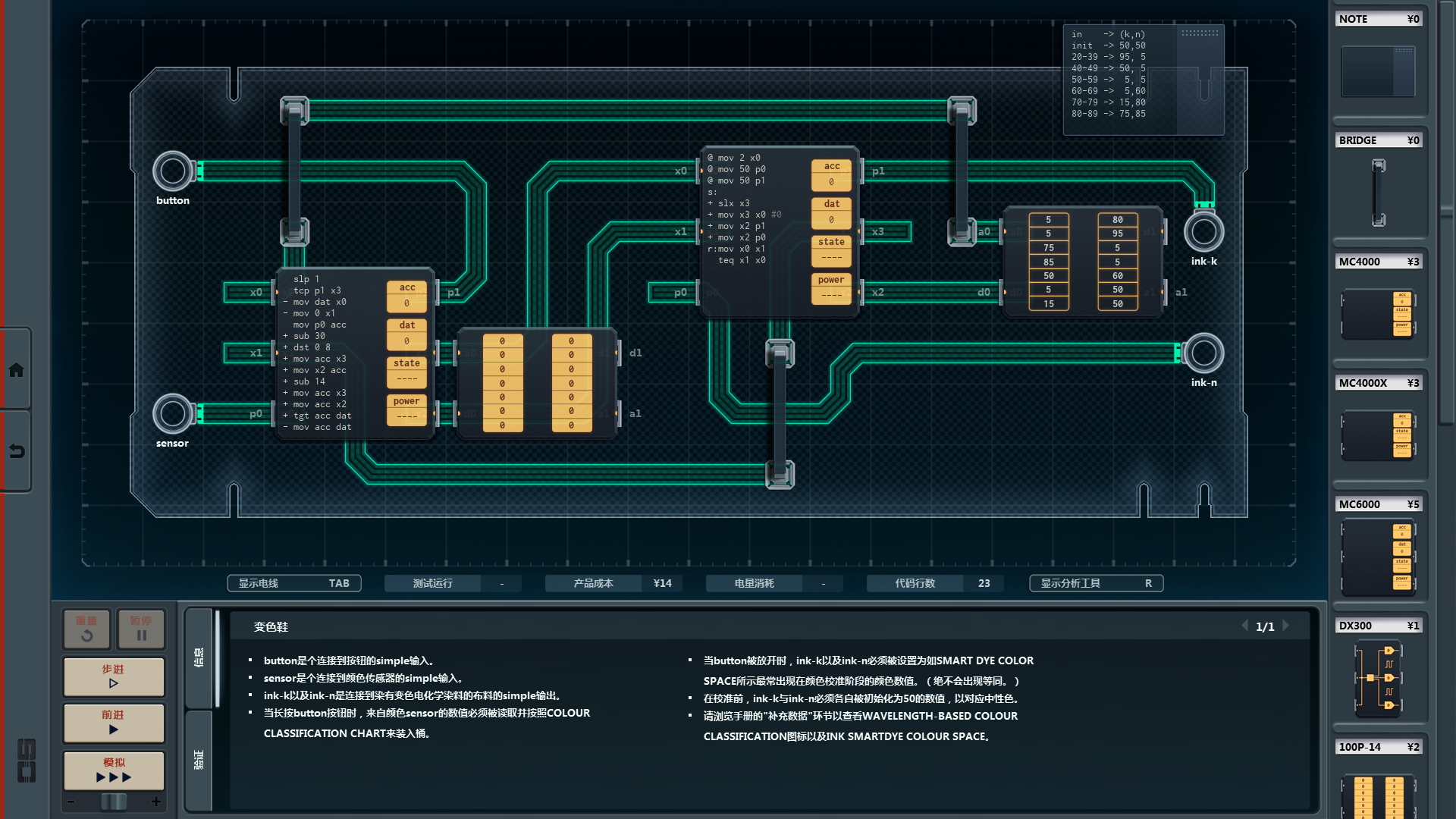The image size is (1456, 819).
Task: Select the BRIDGE part
Action: point(1378,192)
